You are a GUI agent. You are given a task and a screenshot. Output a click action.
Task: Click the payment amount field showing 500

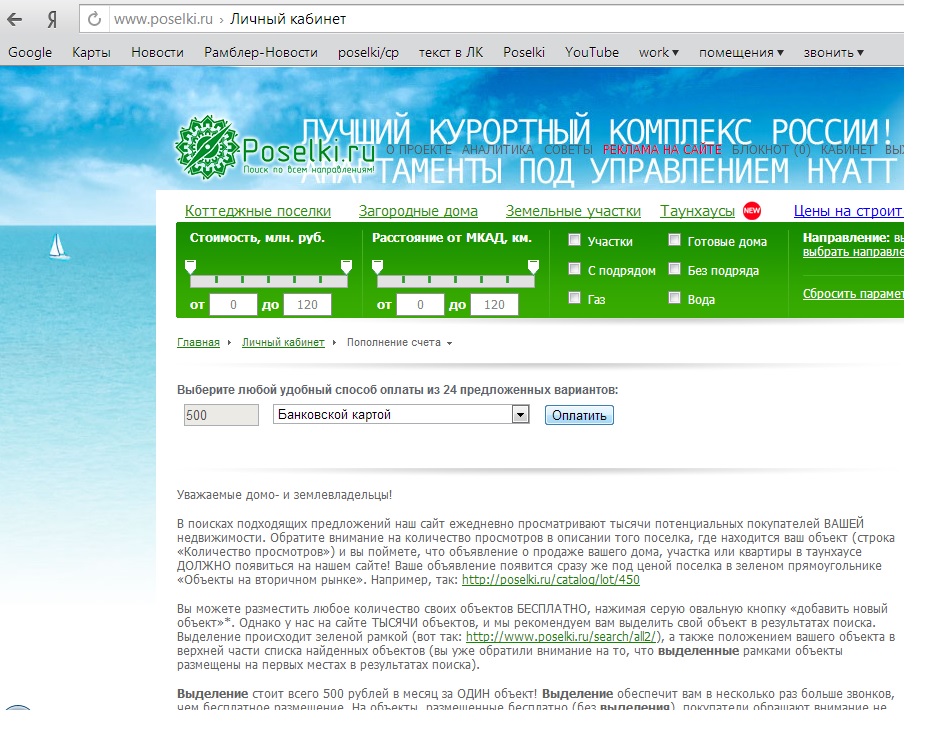221,415
